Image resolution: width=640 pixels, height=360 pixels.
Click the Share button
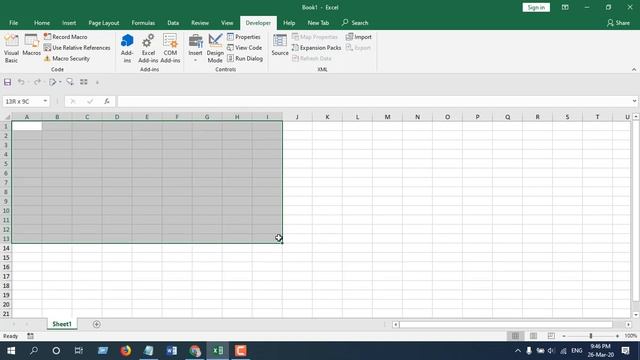coord(618,23)
